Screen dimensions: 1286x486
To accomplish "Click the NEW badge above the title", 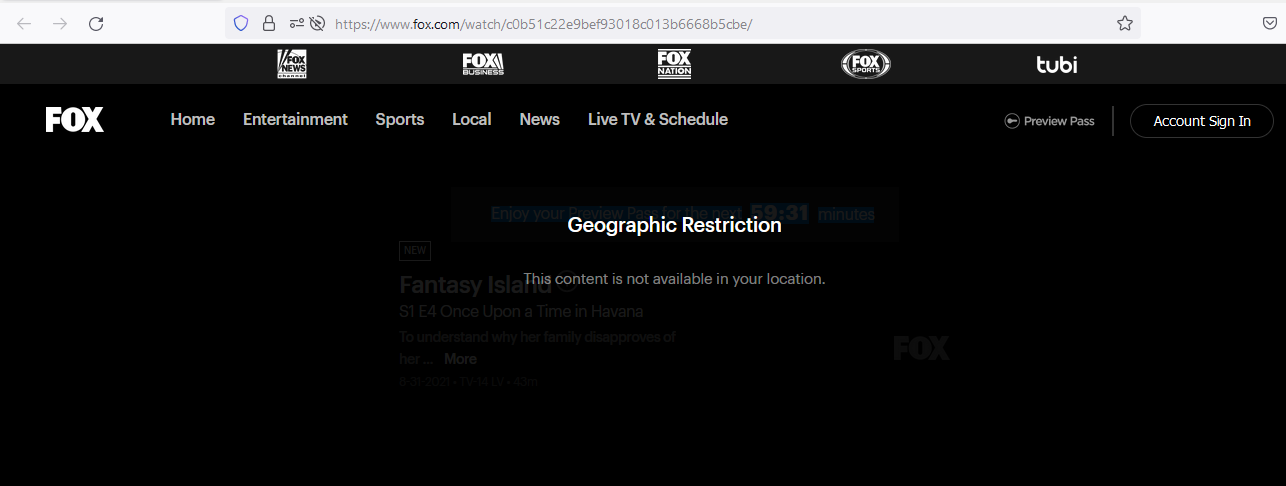I will tap(415, 250).
